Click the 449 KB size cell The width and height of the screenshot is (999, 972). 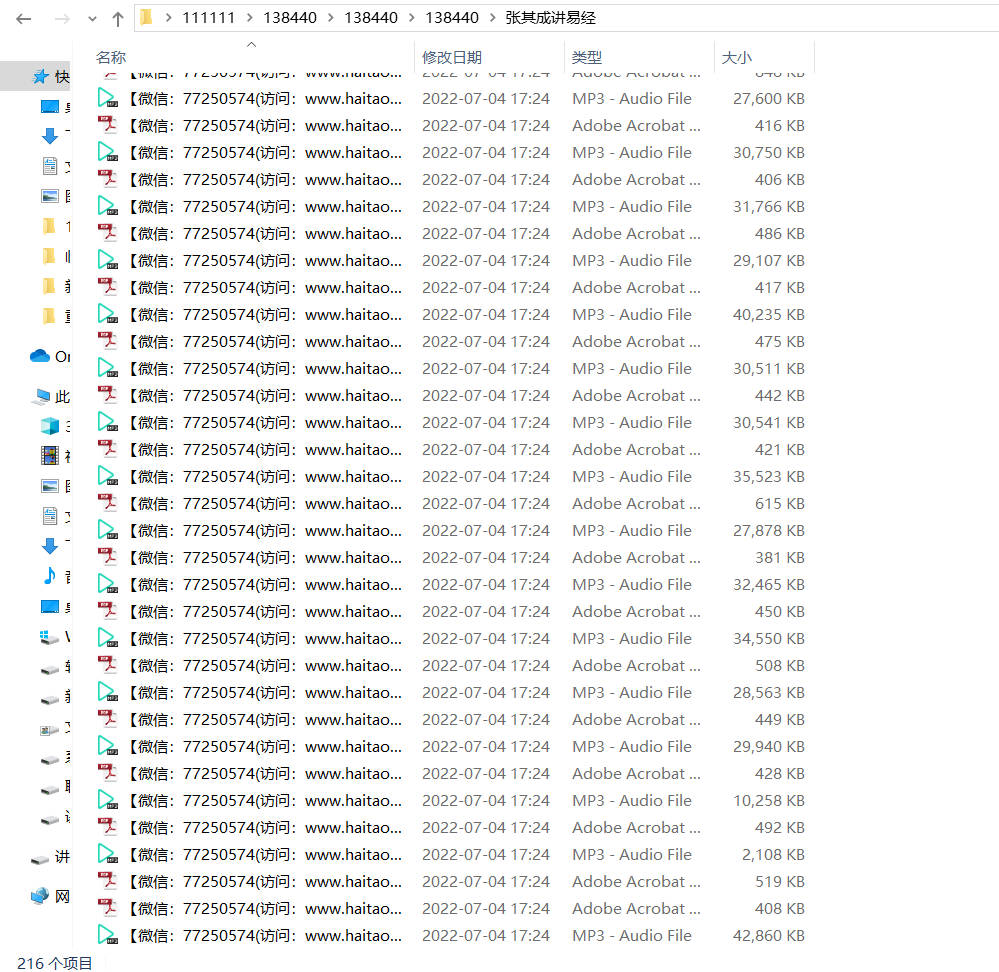tap(780, 719)
